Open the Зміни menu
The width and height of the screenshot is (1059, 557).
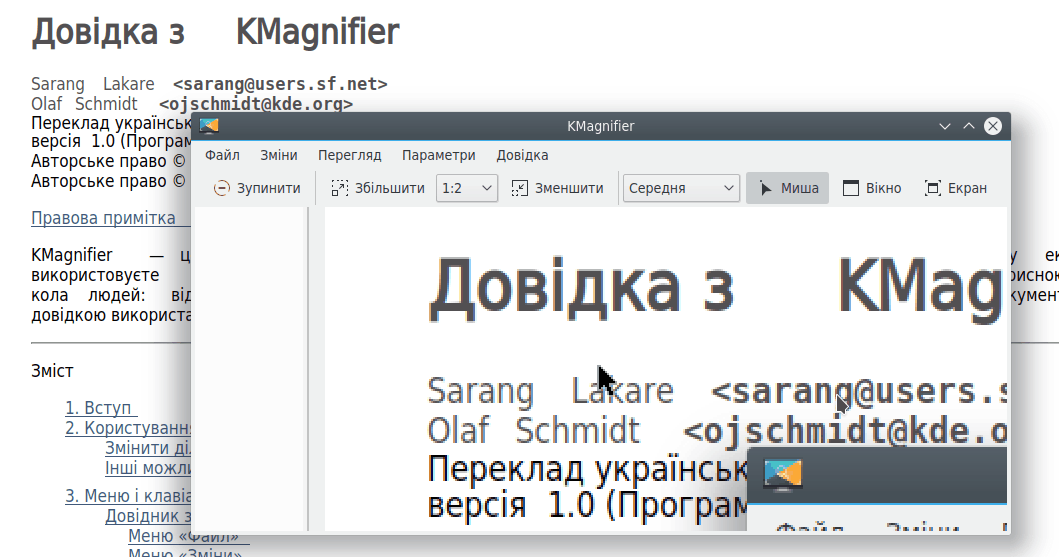click(278, 155)
